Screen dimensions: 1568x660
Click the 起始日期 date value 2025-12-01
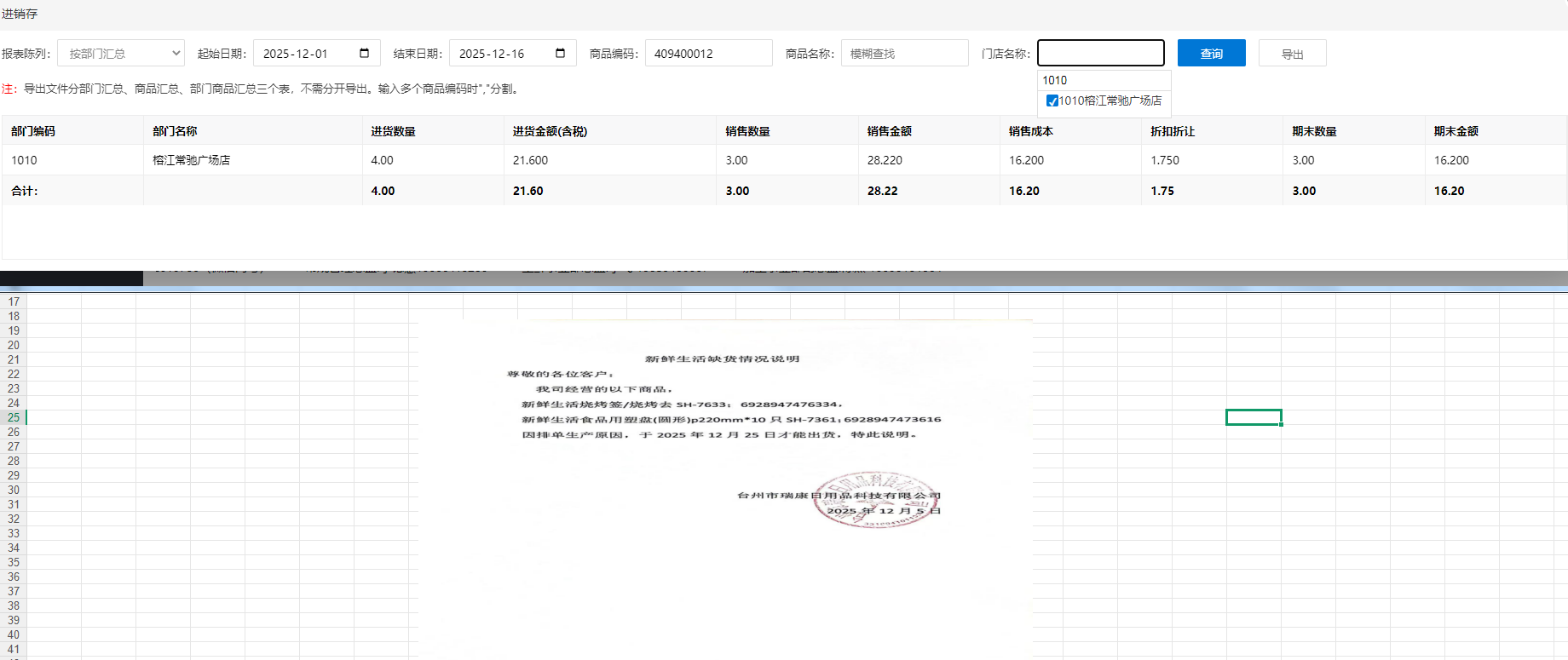point(296,54)
